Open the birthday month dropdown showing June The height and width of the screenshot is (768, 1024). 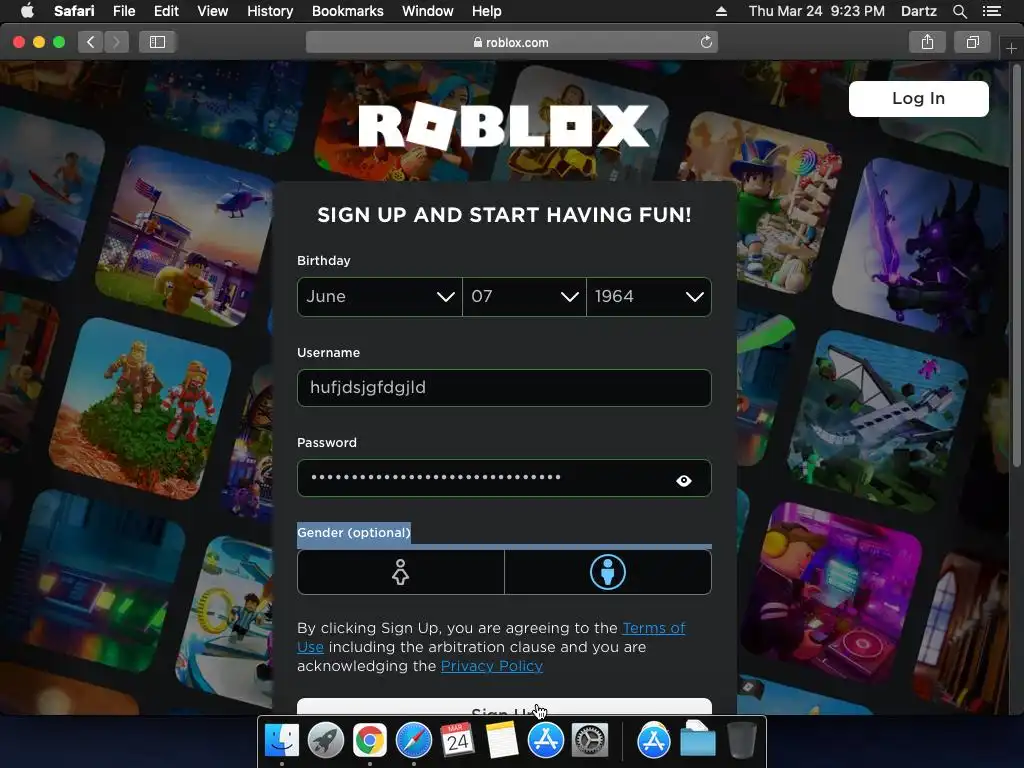click(x=379, y=296)
